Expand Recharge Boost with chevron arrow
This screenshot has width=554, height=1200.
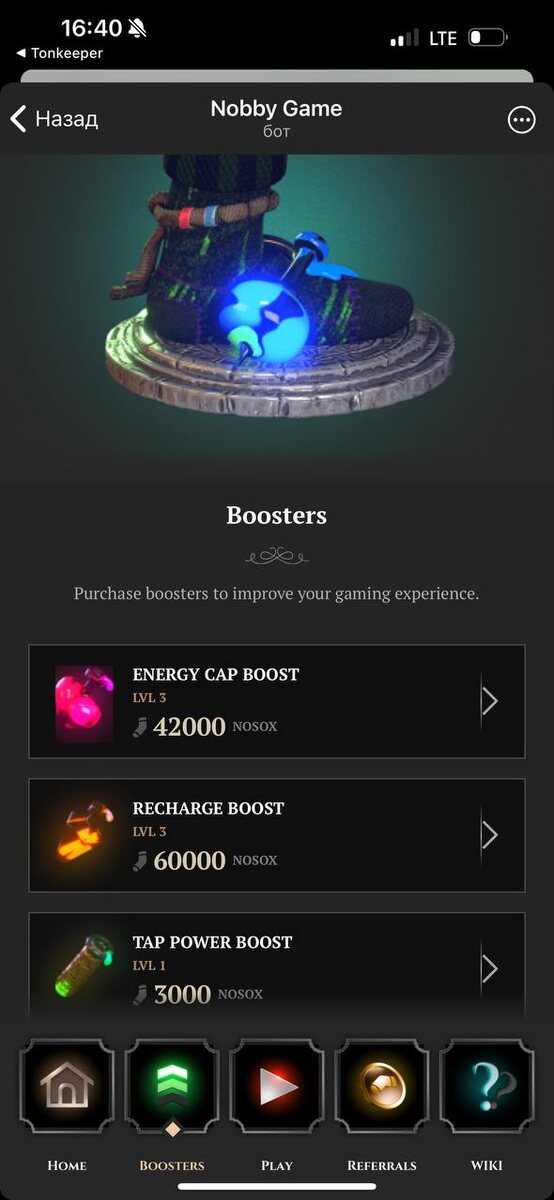(x=490, y=835)
